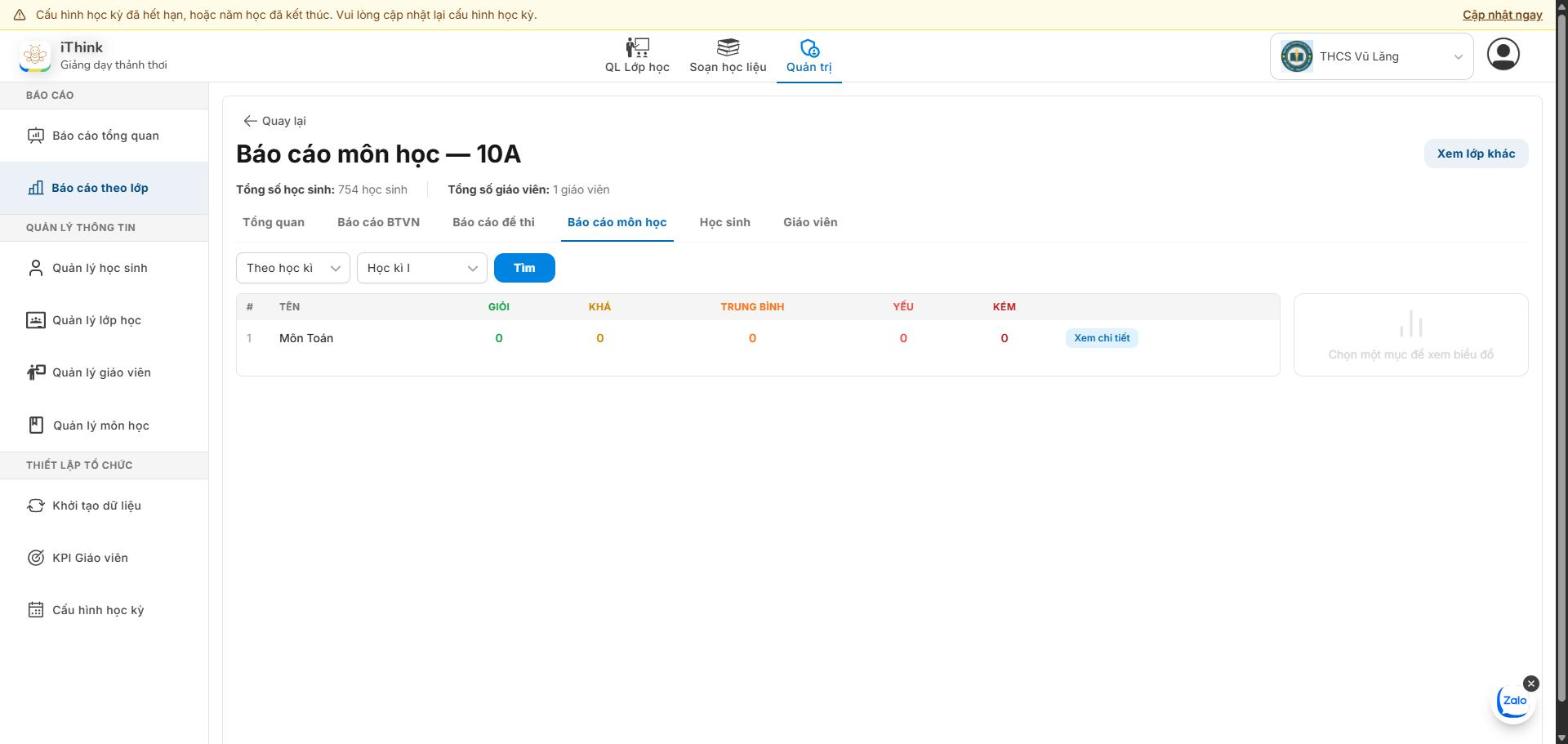This screenshot has width=1568, height=744.
Task: Click the Báo cáo tổng quan presentation icon
Action: click(36, 136)
